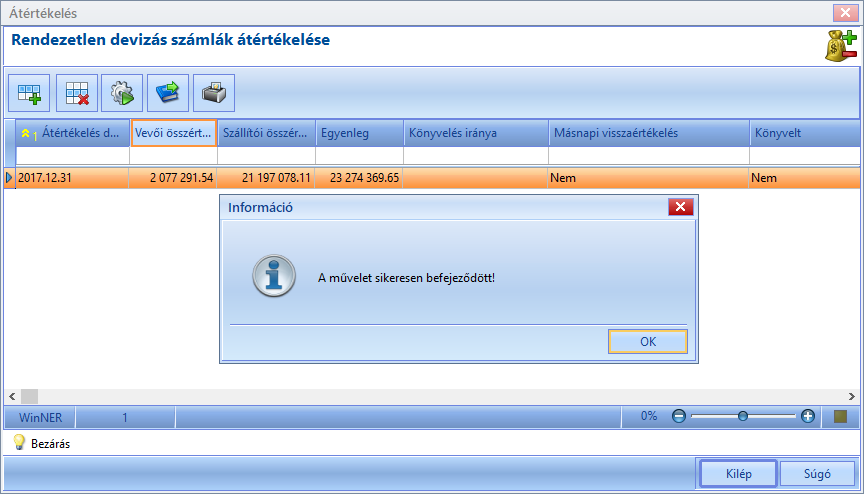Viewport: 864px width, 494px height.
Task: Sort by Vevői összért... column header
Action: pos(174,133)
